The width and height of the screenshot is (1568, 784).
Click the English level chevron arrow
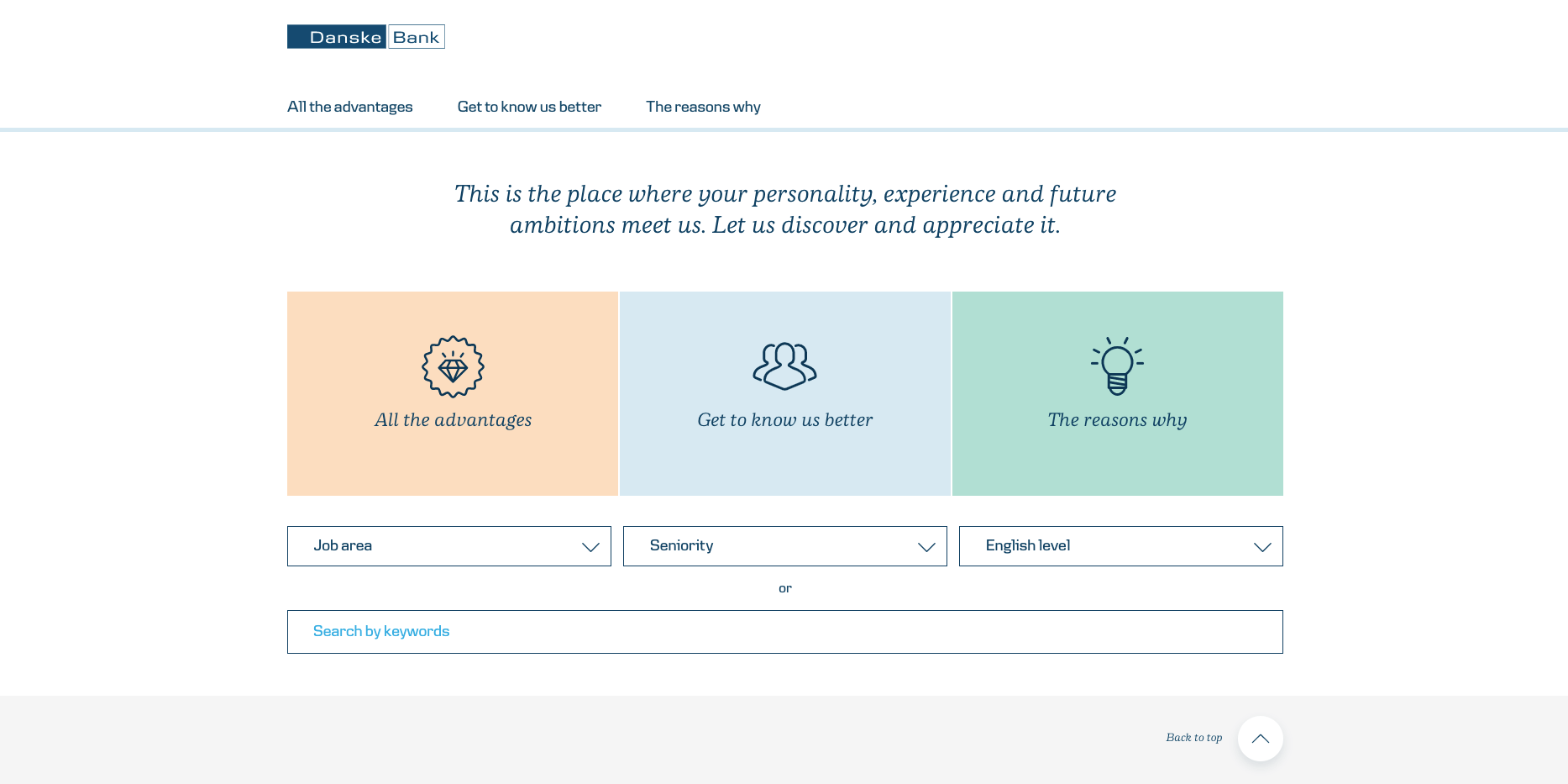tap(1262, 547)
